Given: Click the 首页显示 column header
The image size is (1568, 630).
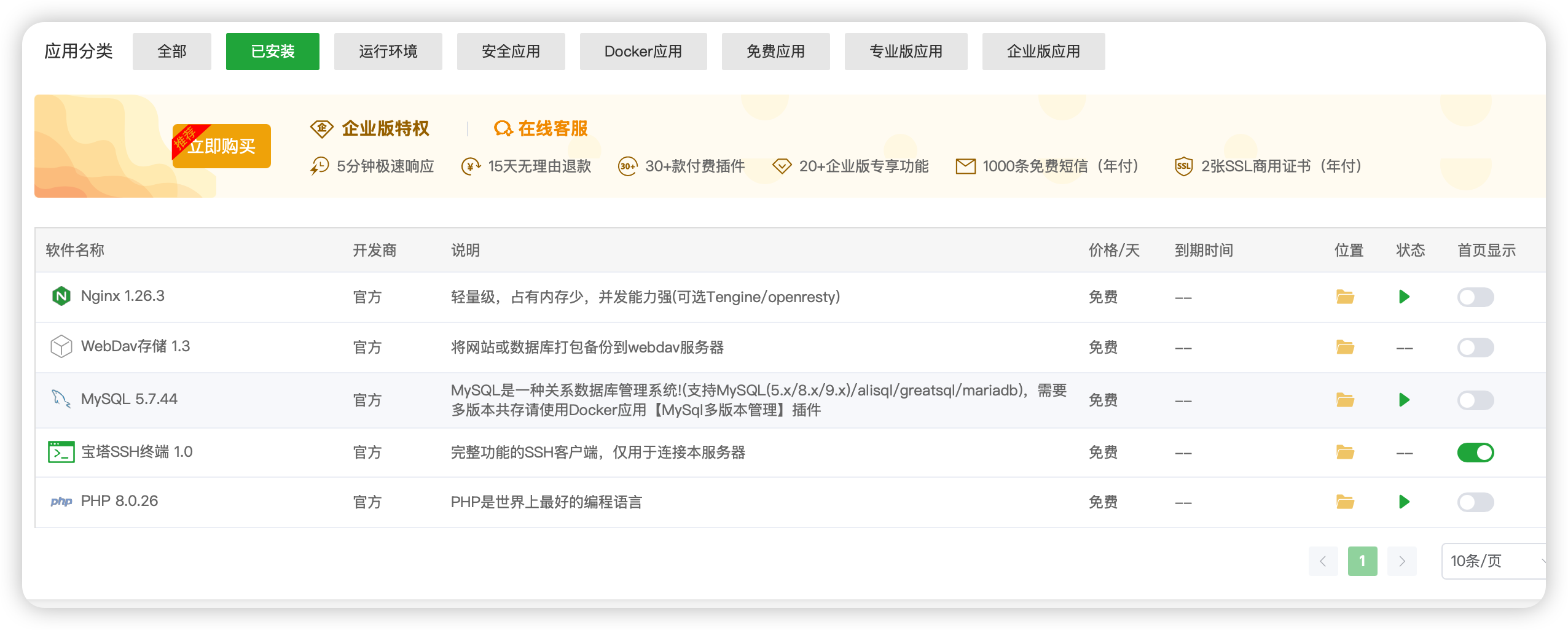Looking at the screenshot, I should coord(1487,251).
